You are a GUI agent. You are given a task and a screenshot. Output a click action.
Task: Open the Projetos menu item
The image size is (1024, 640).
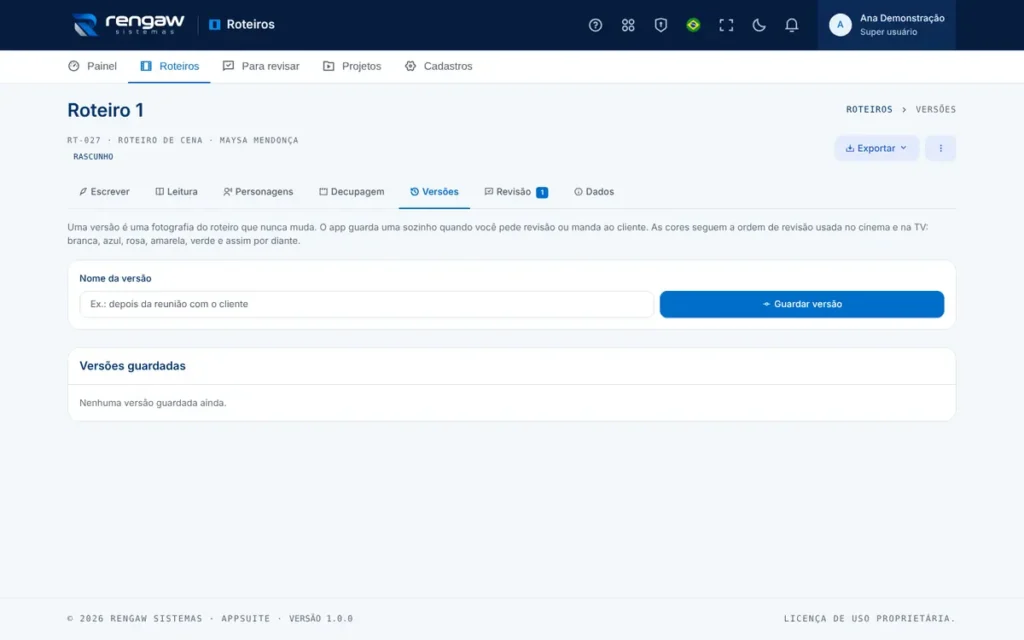[351, 66]
